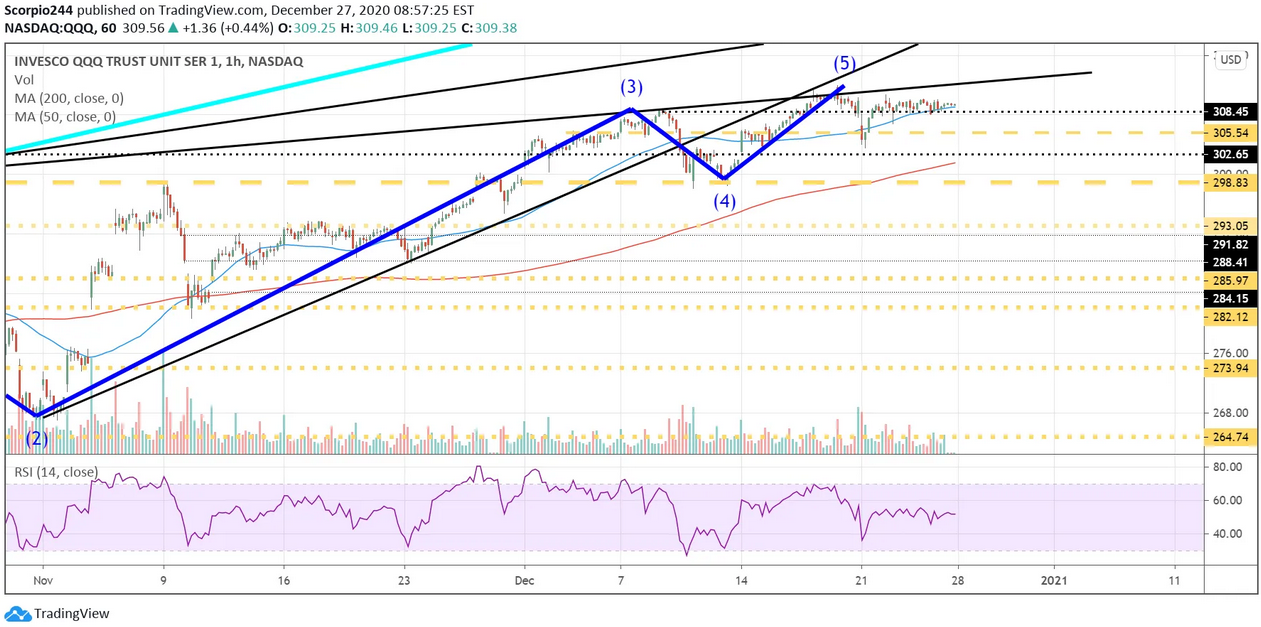The width and height of the screenshot is (1261, 627).
Task: Click the RSI axis value 60.00
Action: coord(1228,500)
